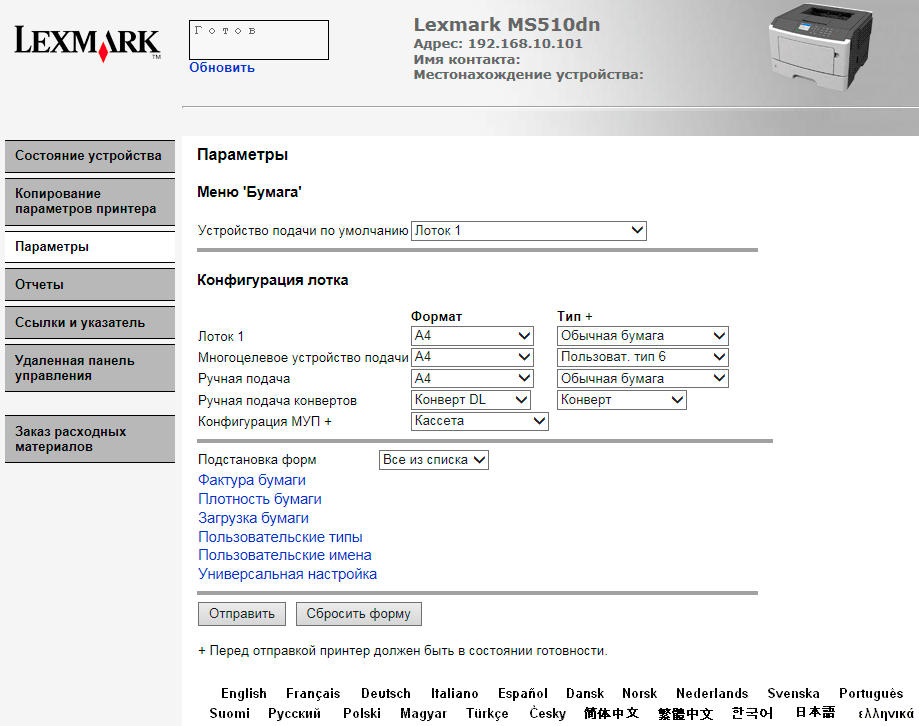The width and height of the screenshot is (919, 726).
Task: Open 'Состояние устройства' sidebar menu
Action: point(90,156)
